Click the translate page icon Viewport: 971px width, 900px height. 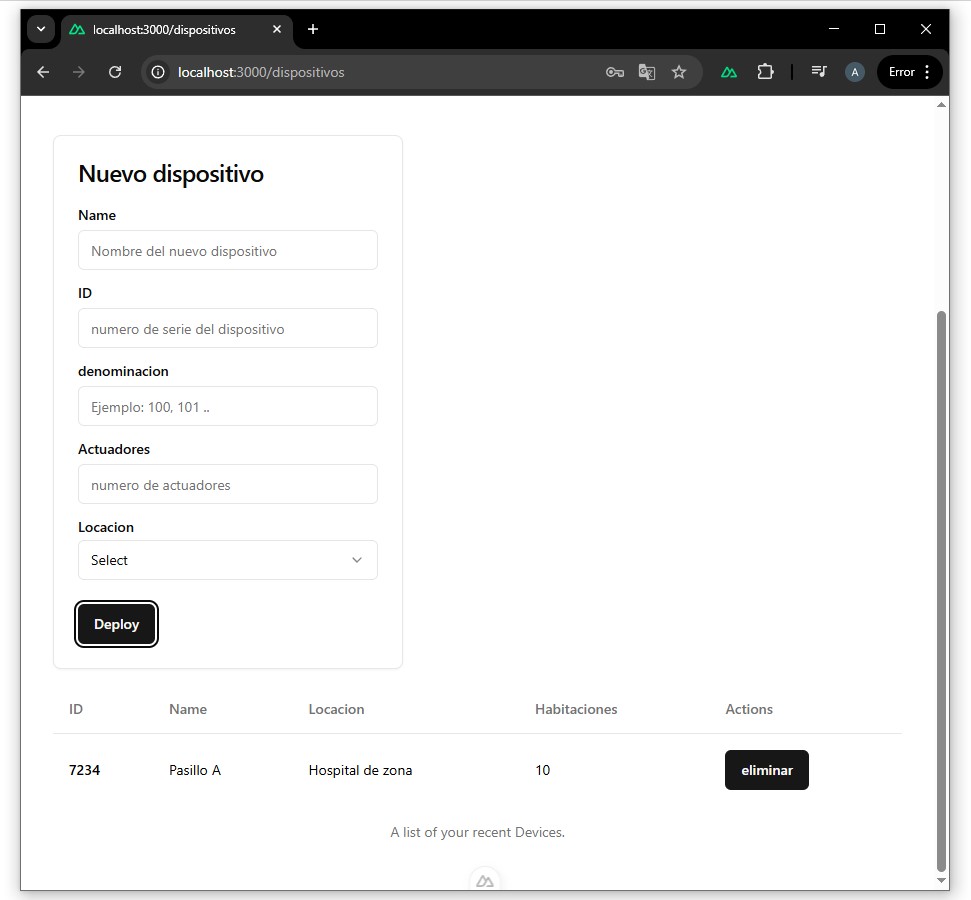(647, 72)
